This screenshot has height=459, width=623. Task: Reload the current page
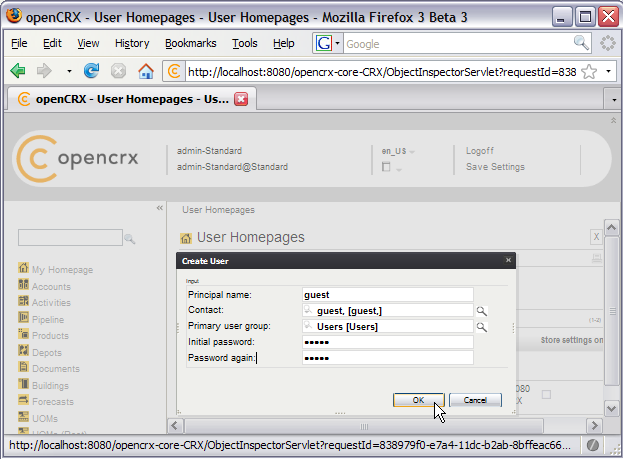[x=91, y=71]
